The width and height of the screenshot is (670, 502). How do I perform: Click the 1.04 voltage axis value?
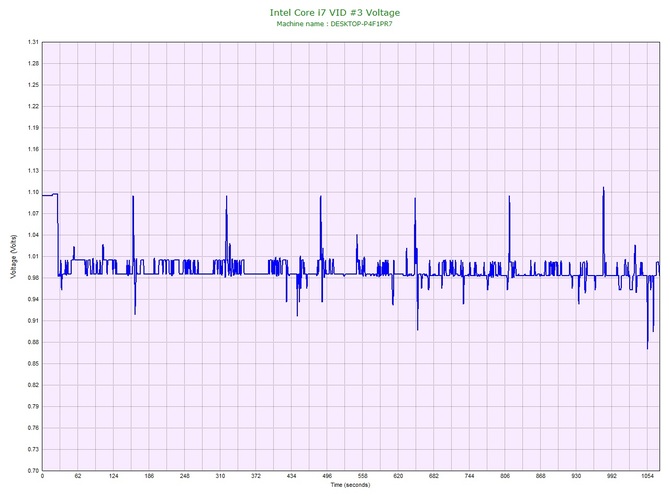coord(33,235)
